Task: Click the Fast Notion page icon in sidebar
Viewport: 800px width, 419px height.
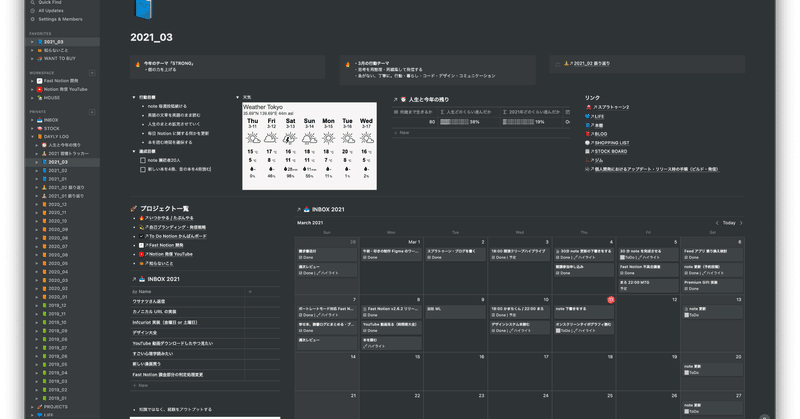Action: click(x=40, y=81)
